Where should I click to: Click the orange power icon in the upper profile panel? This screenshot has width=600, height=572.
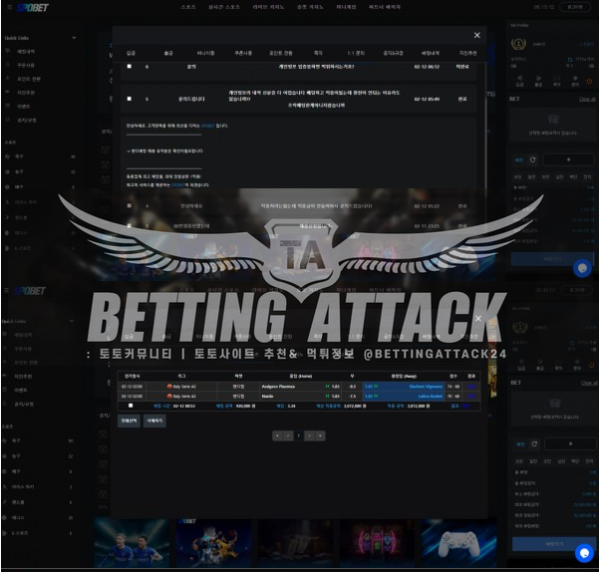(589, 81)
